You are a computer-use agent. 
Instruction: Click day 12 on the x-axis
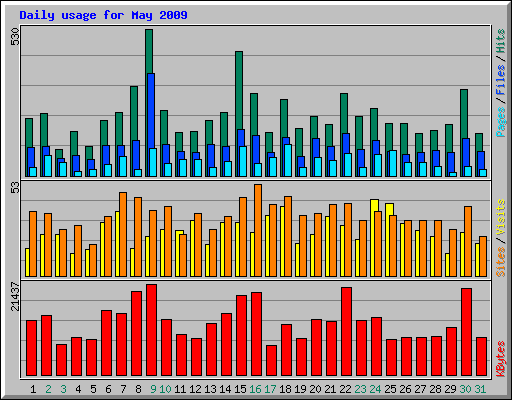click(195, 389)
